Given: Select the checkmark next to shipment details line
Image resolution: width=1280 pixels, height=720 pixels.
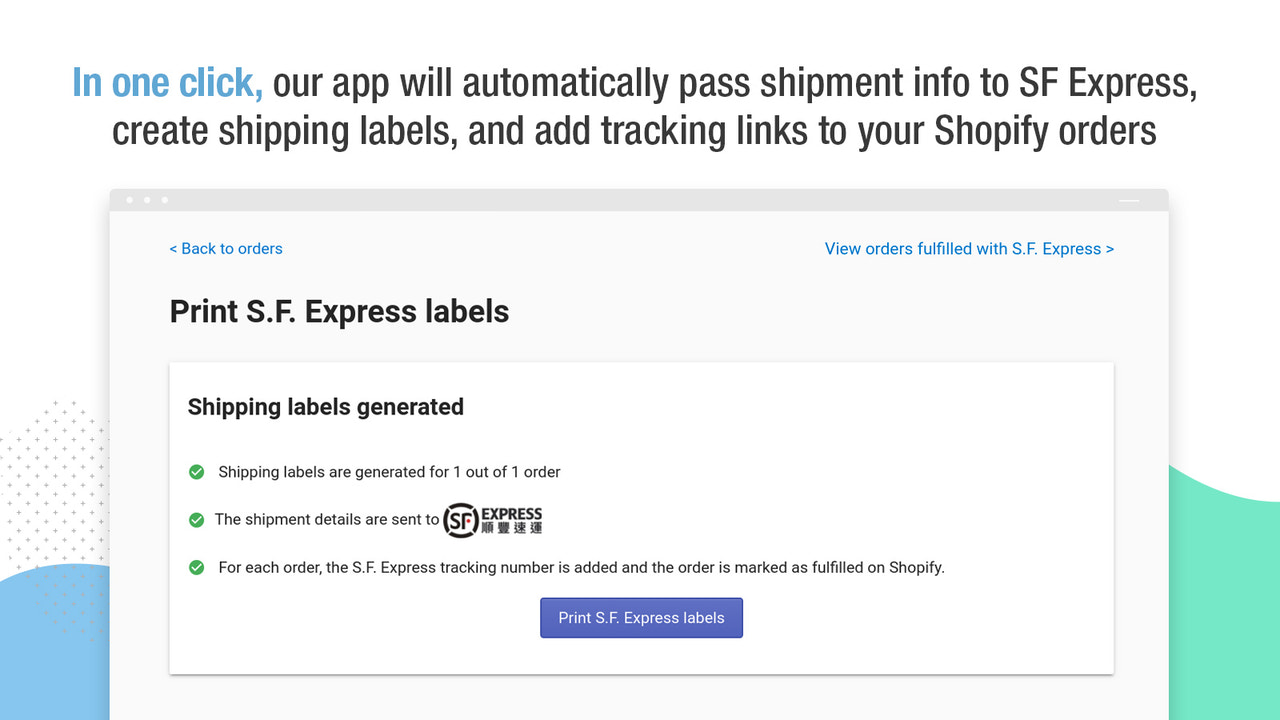Looking at the screenshot, I should click(196, 519).
